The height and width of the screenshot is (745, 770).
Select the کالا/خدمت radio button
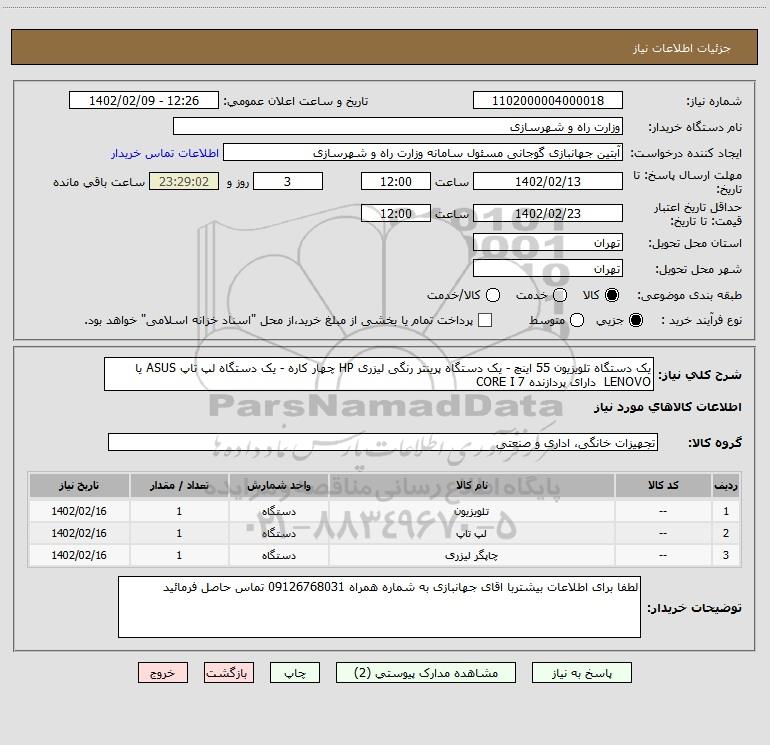pos(493,295)
